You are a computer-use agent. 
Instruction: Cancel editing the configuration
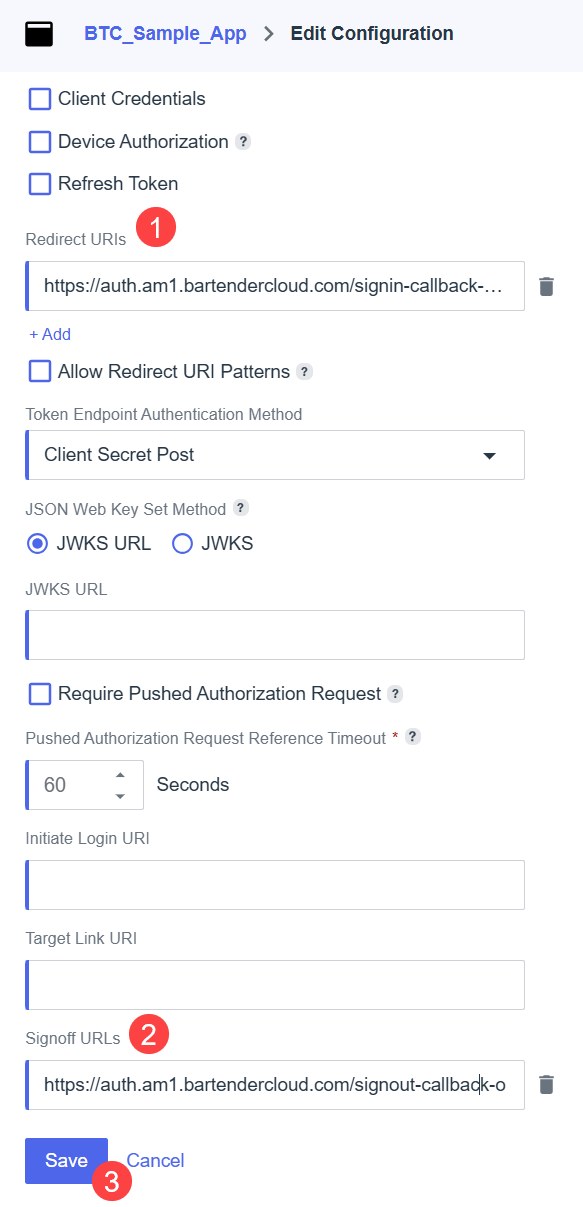(155, 1161)
